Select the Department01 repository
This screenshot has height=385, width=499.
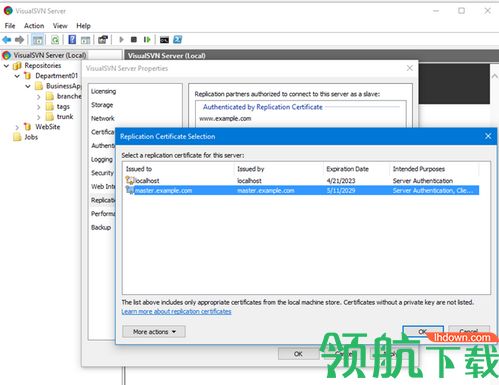click(57, 76)
